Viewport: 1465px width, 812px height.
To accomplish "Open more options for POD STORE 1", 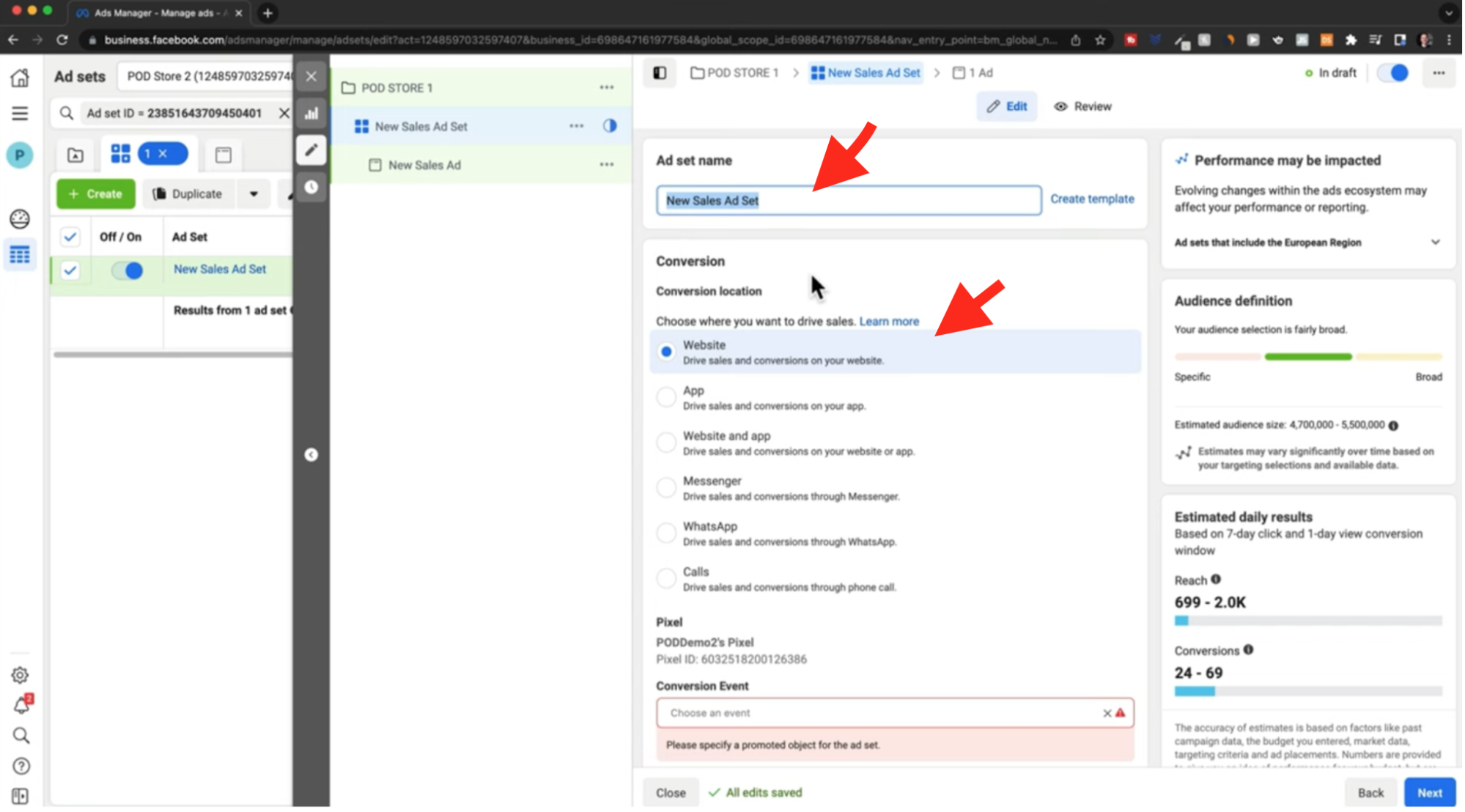I will (x=607, y=88).
